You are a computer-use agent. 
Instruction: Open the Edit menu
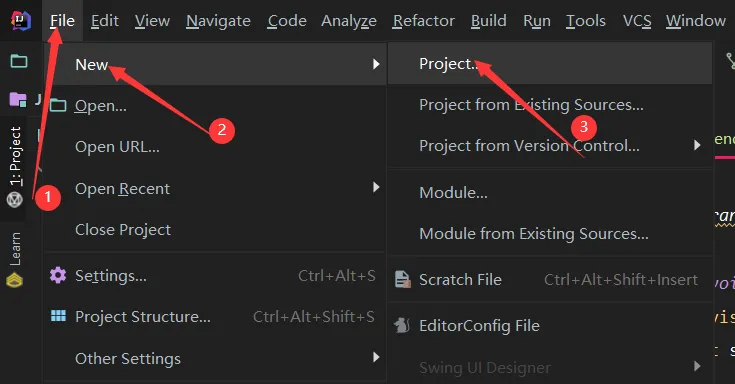(x=105, y=21)
